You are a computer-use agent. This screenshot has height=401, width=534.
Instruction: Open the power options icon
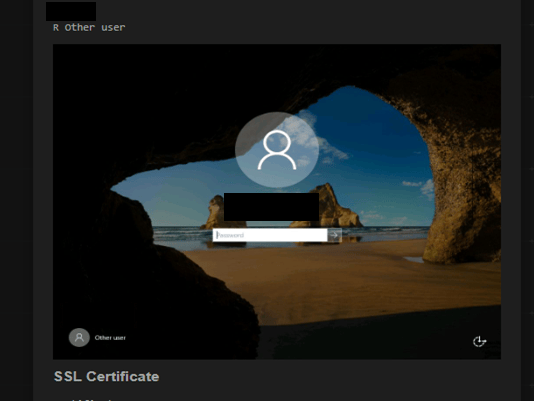[x=479, y=341]
